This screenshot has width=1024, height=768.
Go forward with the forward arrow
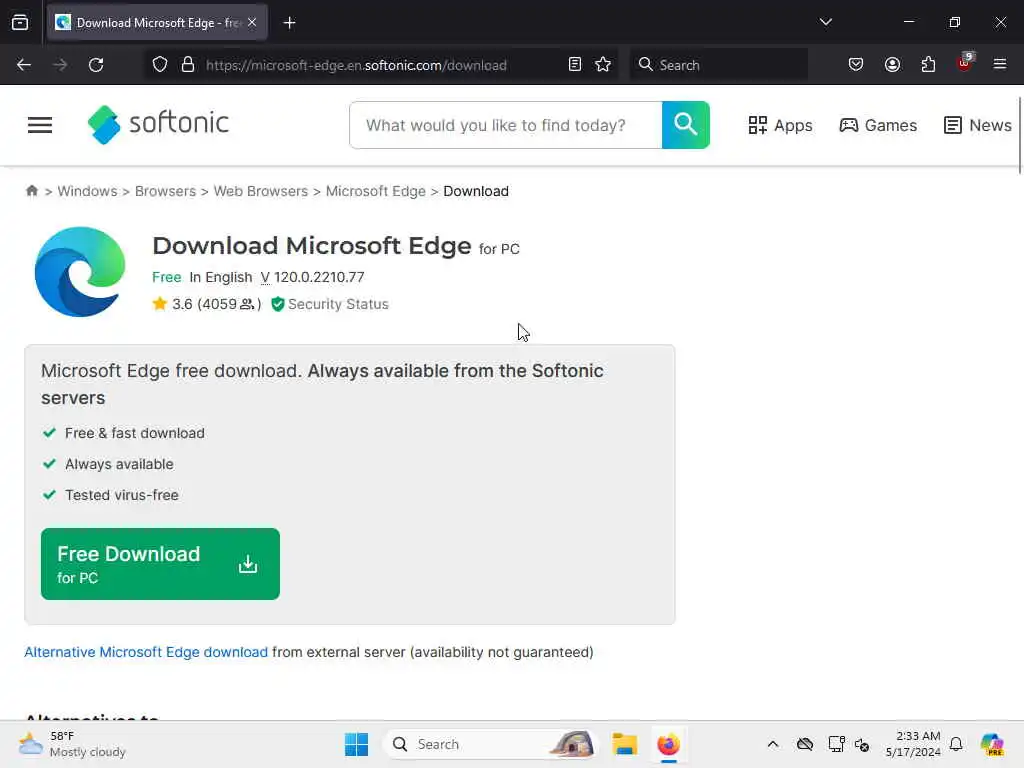click(x=60, y=65)
